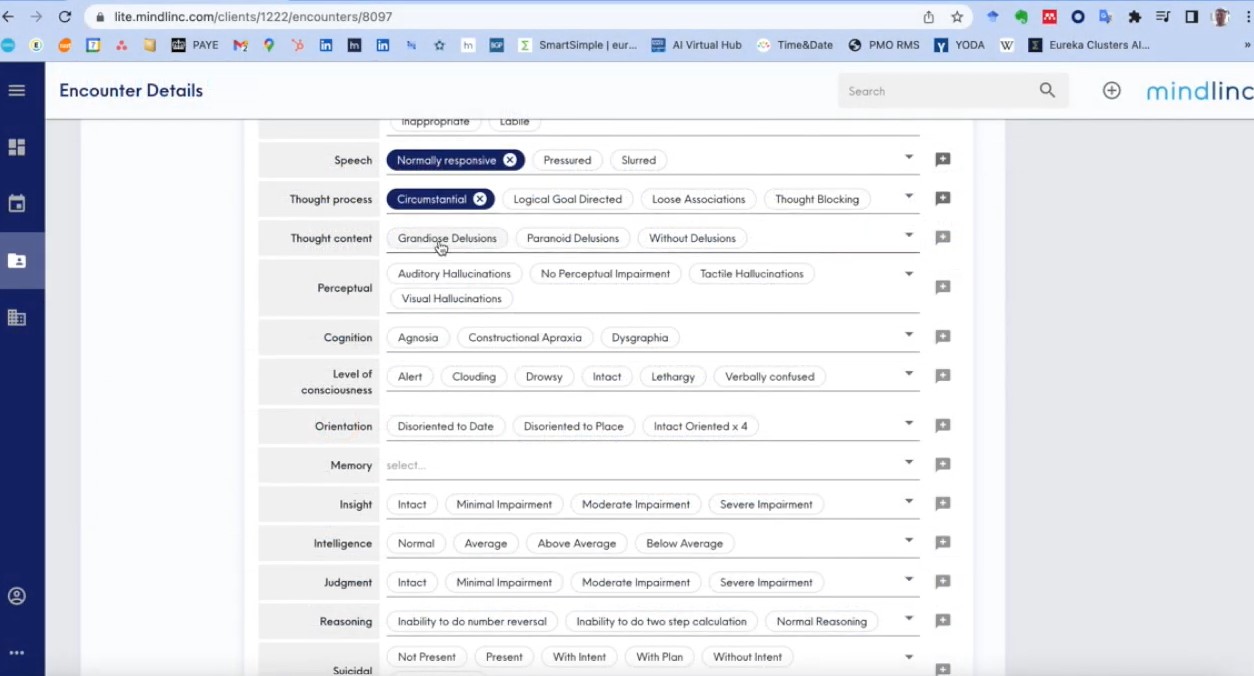Click the search magnifier icon
Image resolution: width=1254 pixels, height=676 pixels.
(x=1046, y=90)
